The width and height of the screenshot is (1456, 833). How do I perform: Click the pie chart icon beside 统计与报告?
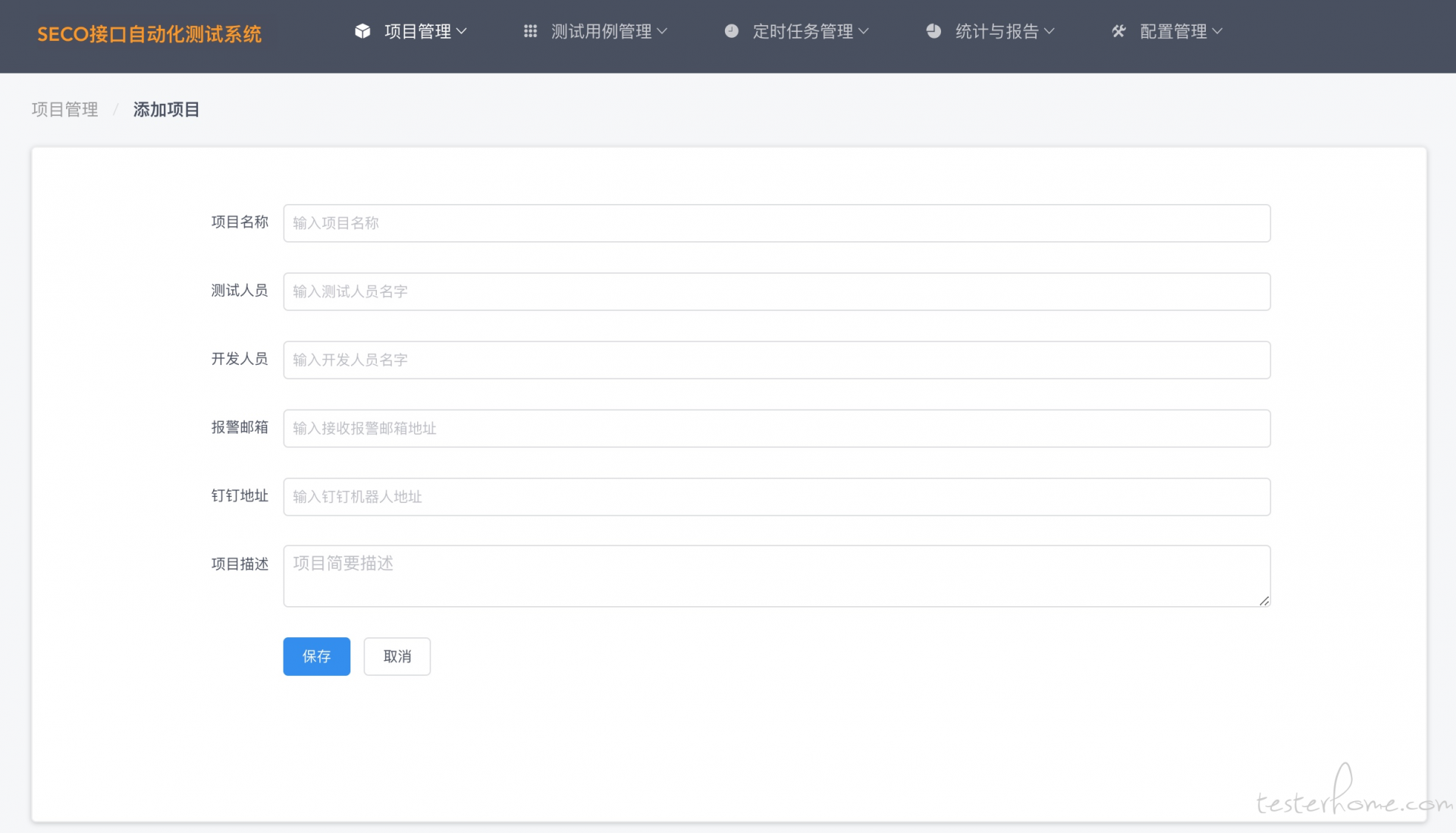tap(934, 31)
